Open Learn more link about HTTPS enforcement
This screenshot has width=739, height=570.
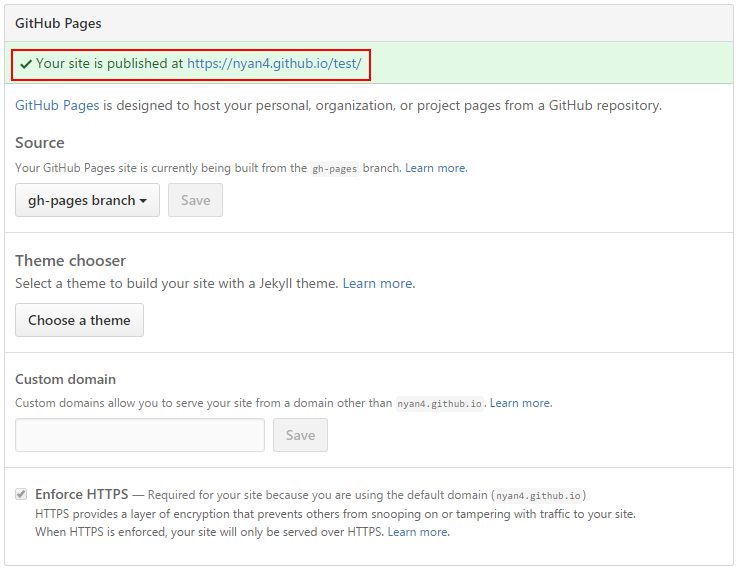(418, 532)
